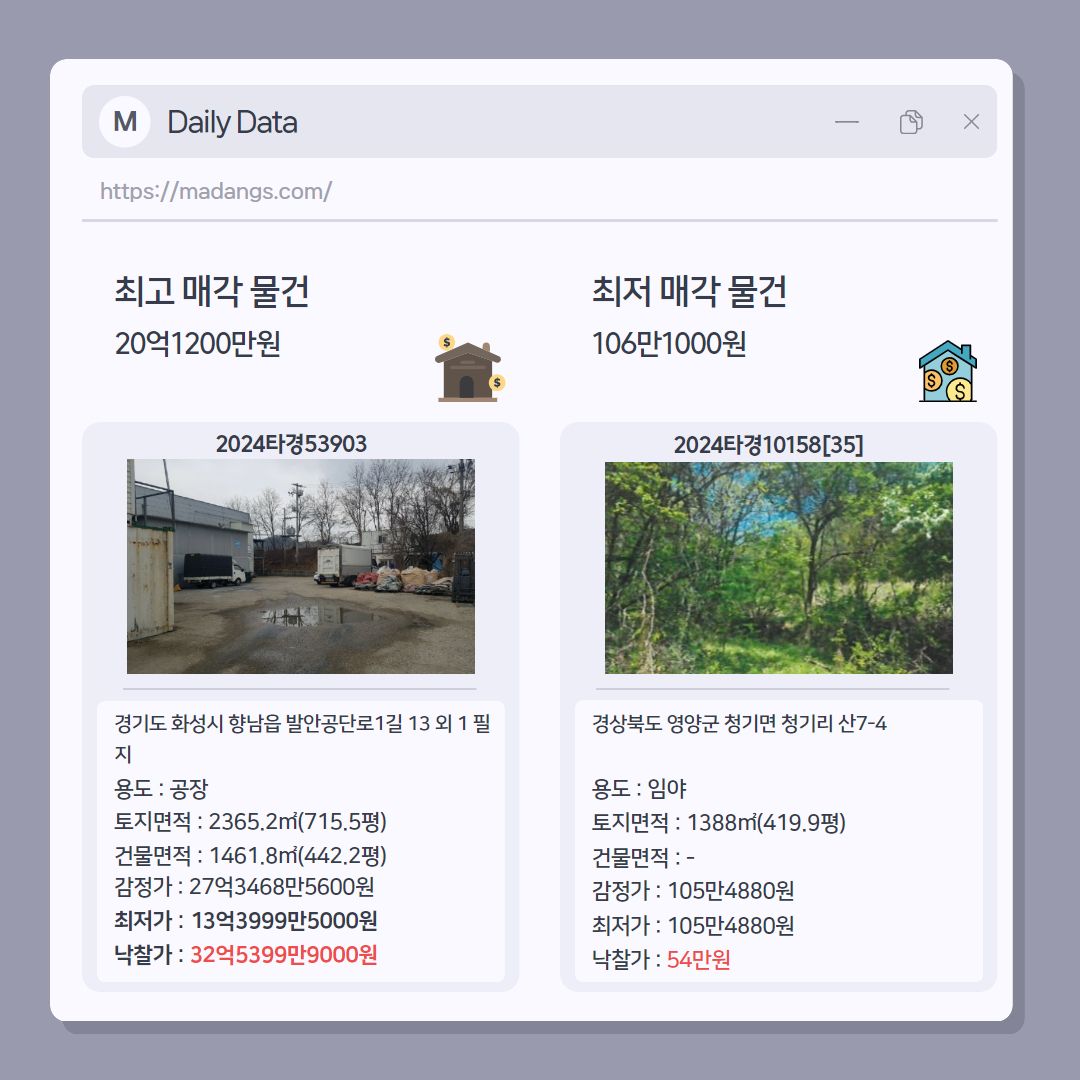Viewport: 1080px width, 1080px height.
Task: Click the 최고 매각 물건 heading
Action: point(211,291)
